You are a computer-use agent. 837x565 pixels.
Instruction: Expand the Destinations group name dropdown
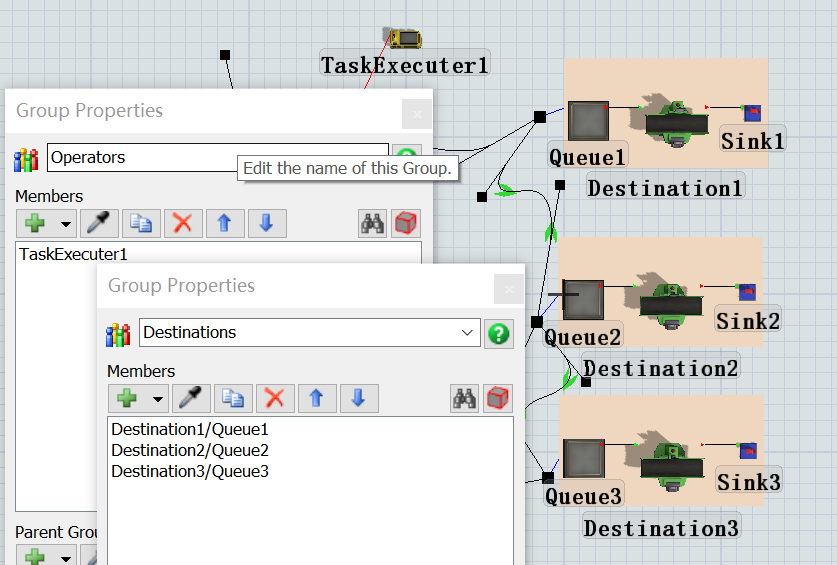click(467, 333)
